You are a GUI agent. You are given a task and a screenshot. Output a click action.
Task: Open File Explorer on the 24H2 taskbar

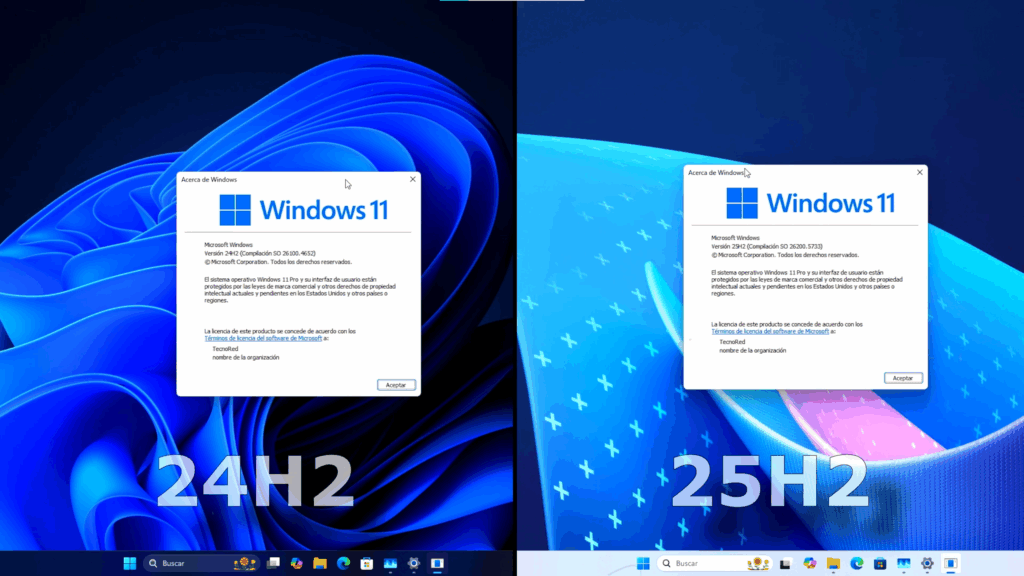(320, 563)
